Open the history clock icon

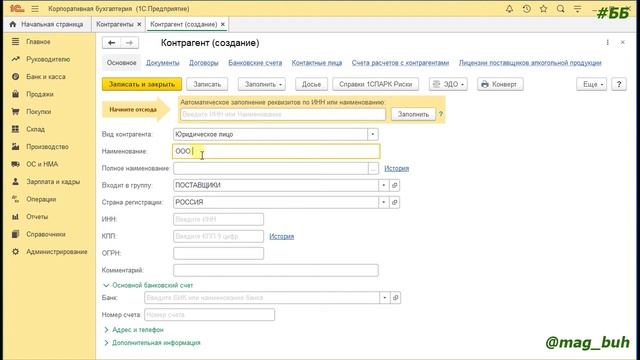point(527,9)
